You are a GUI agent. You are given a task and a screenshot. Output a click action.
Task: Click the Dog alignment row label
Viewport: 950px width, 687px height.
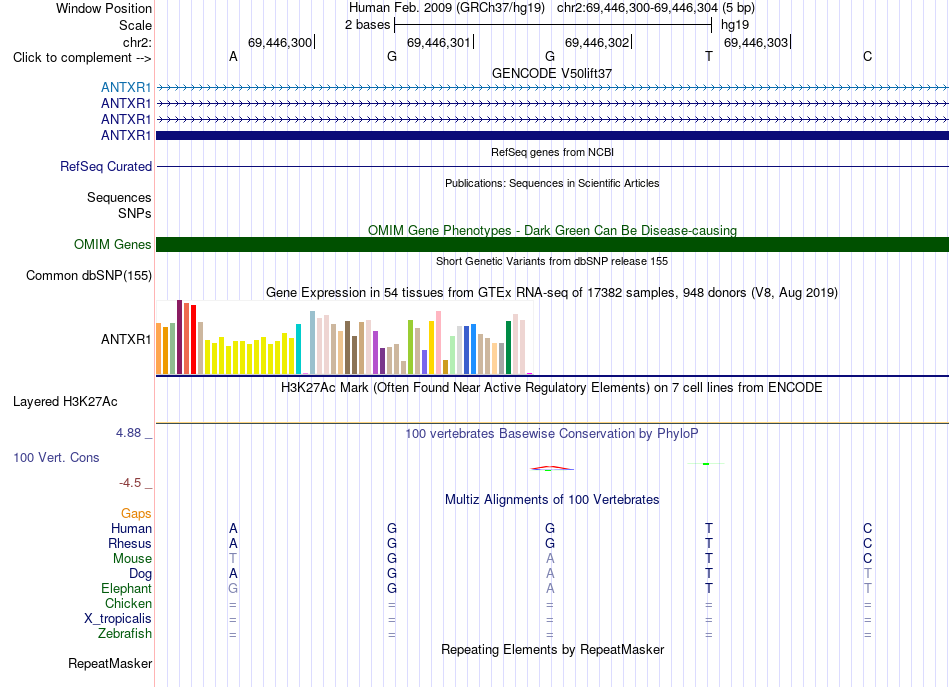[140, 573]
